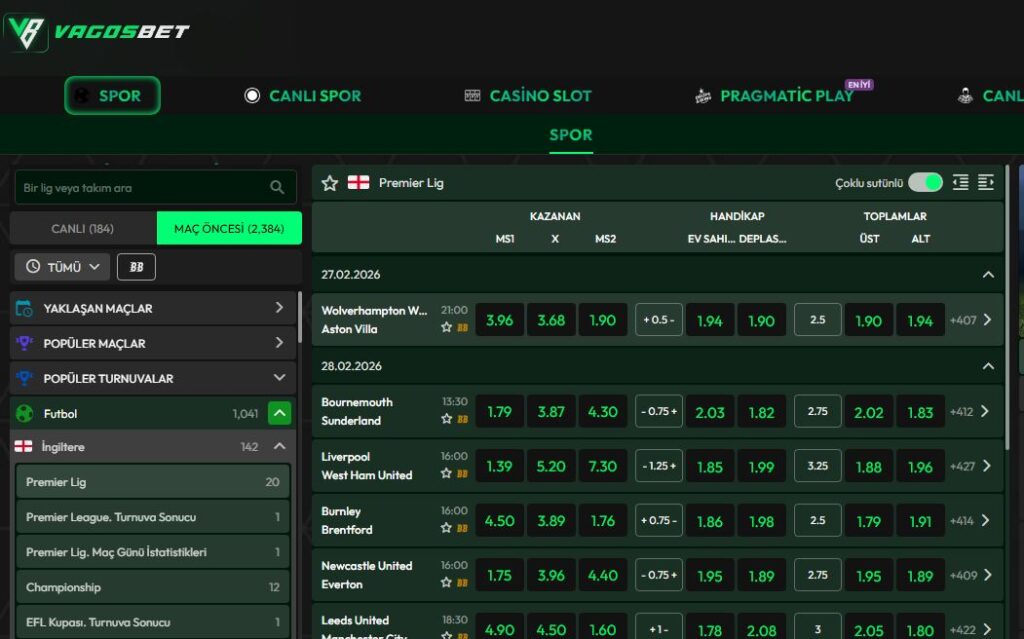
Task: Click the sidebar vertical scrollbar
Action: click(300, 317)
